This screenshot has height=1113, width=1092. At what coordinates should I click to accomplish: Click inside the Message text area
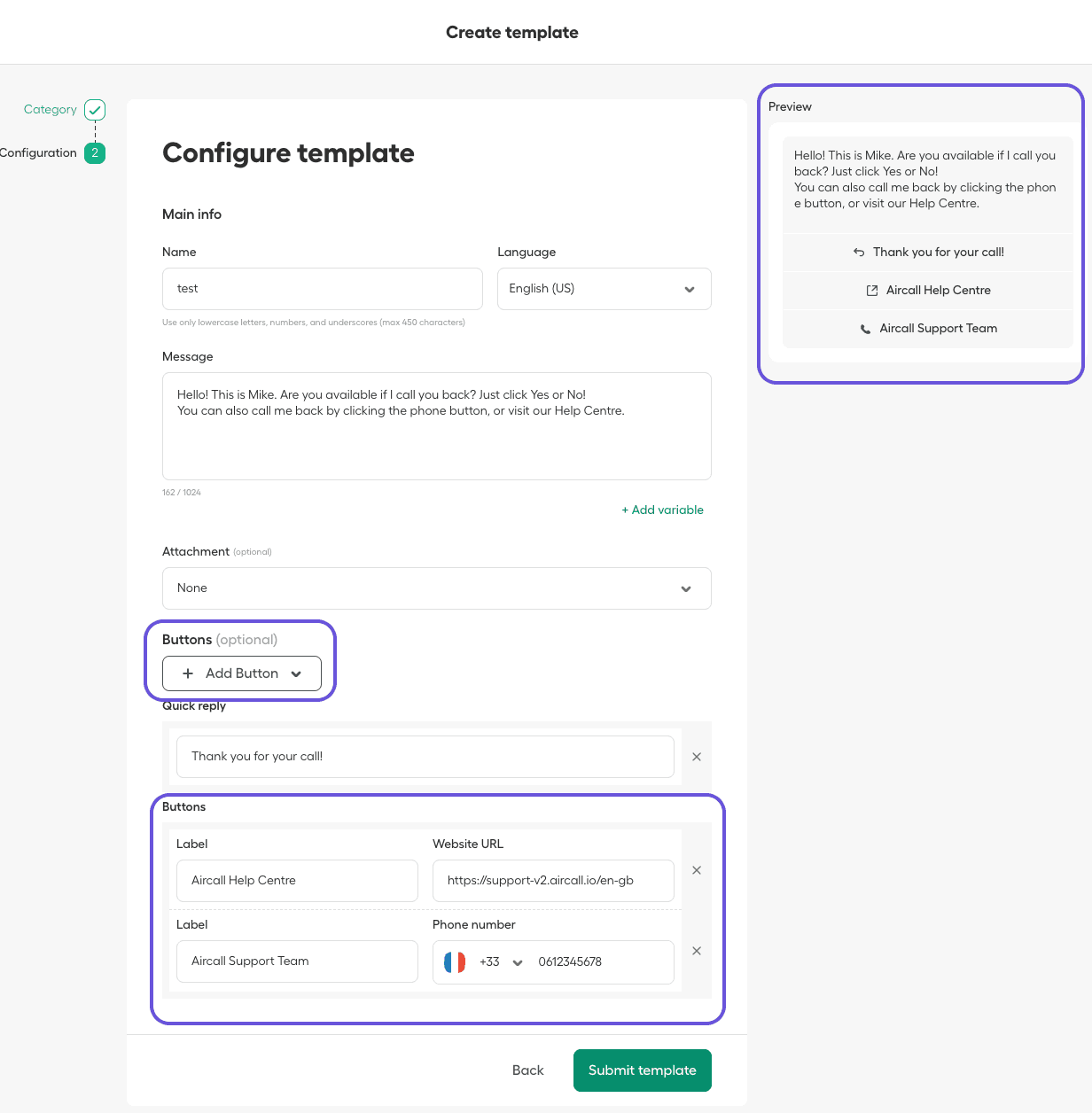436,426
